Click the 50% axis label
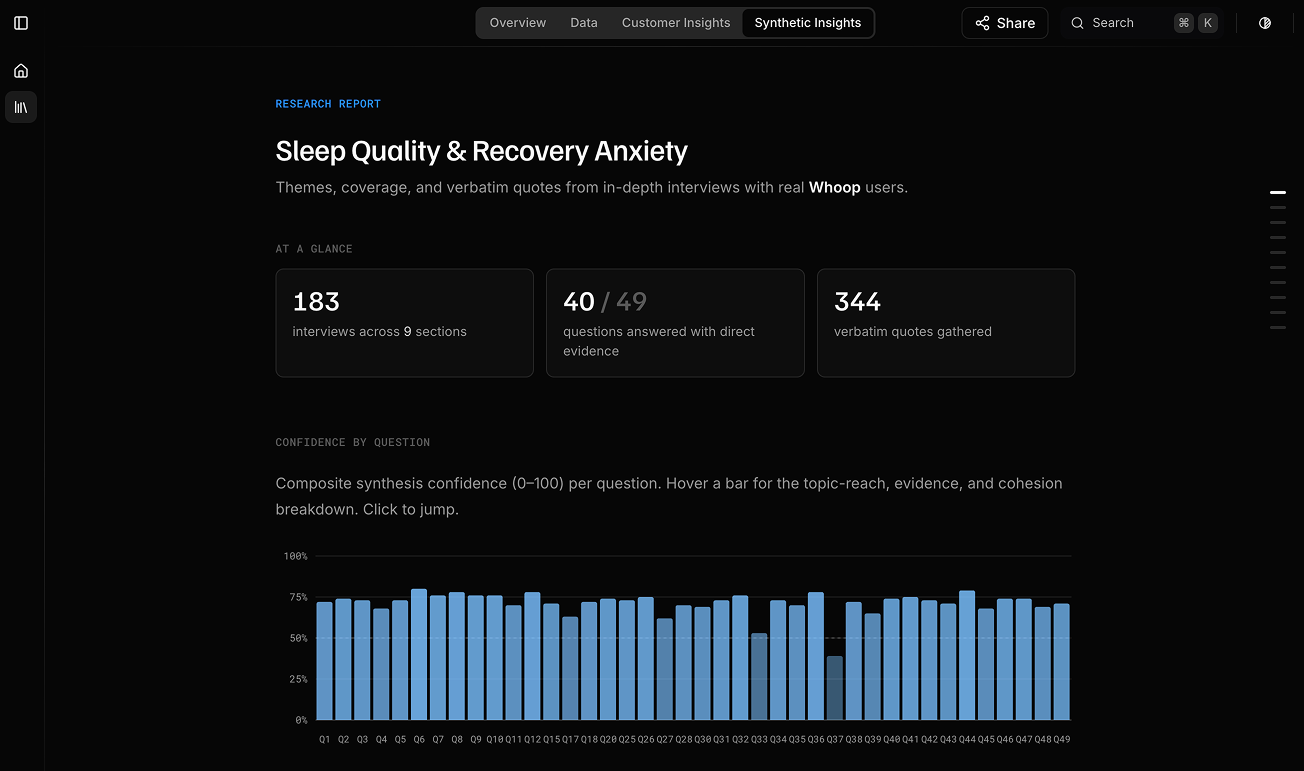1304x771 pixels. (x=298, y=638)
